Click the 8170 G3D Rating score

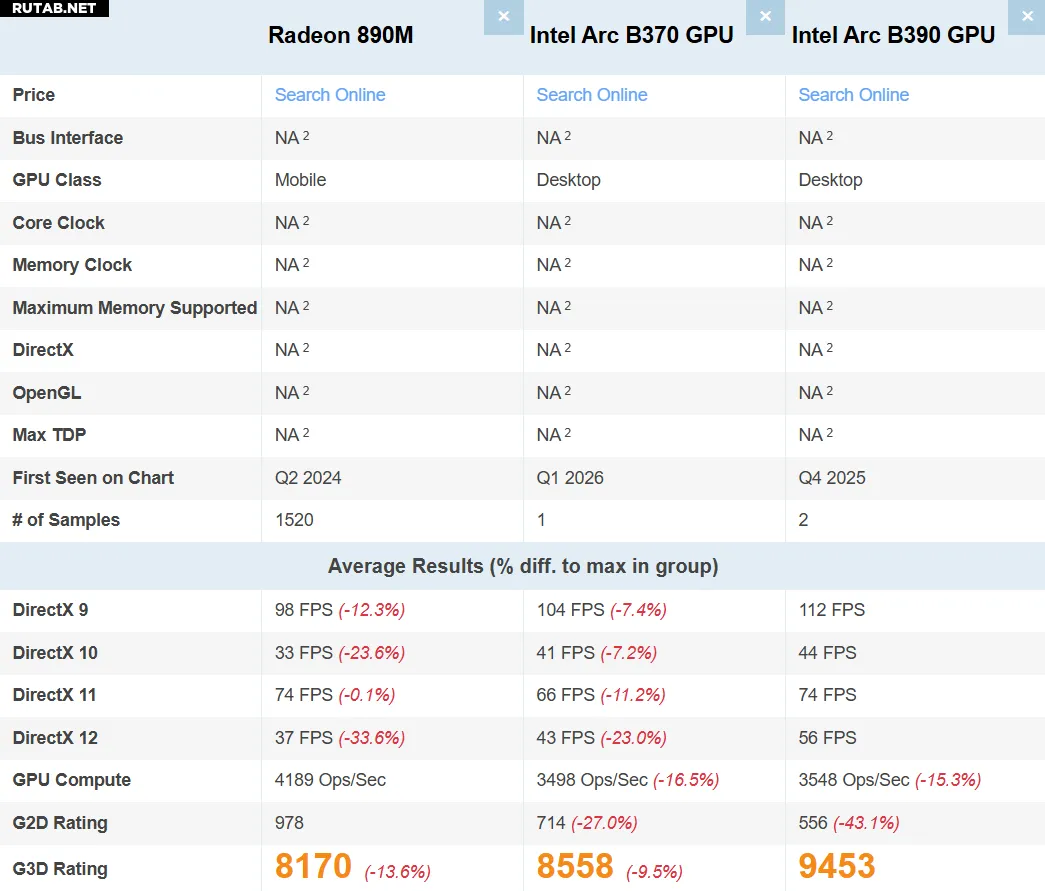tap(313, 866)
